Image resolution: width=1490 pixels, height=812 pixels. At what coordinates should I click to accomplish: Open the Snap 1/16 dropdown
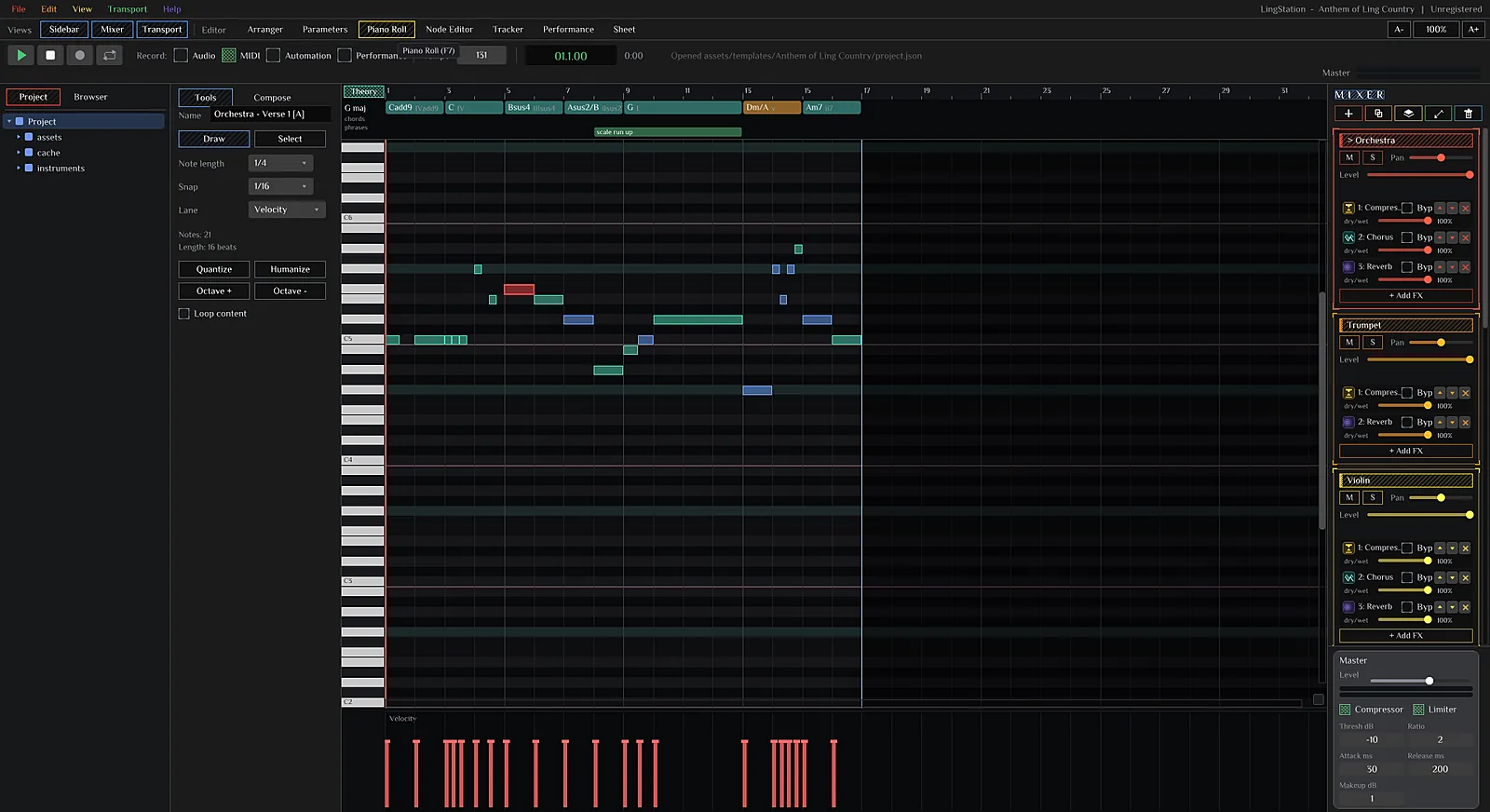[x=280, y=186]
